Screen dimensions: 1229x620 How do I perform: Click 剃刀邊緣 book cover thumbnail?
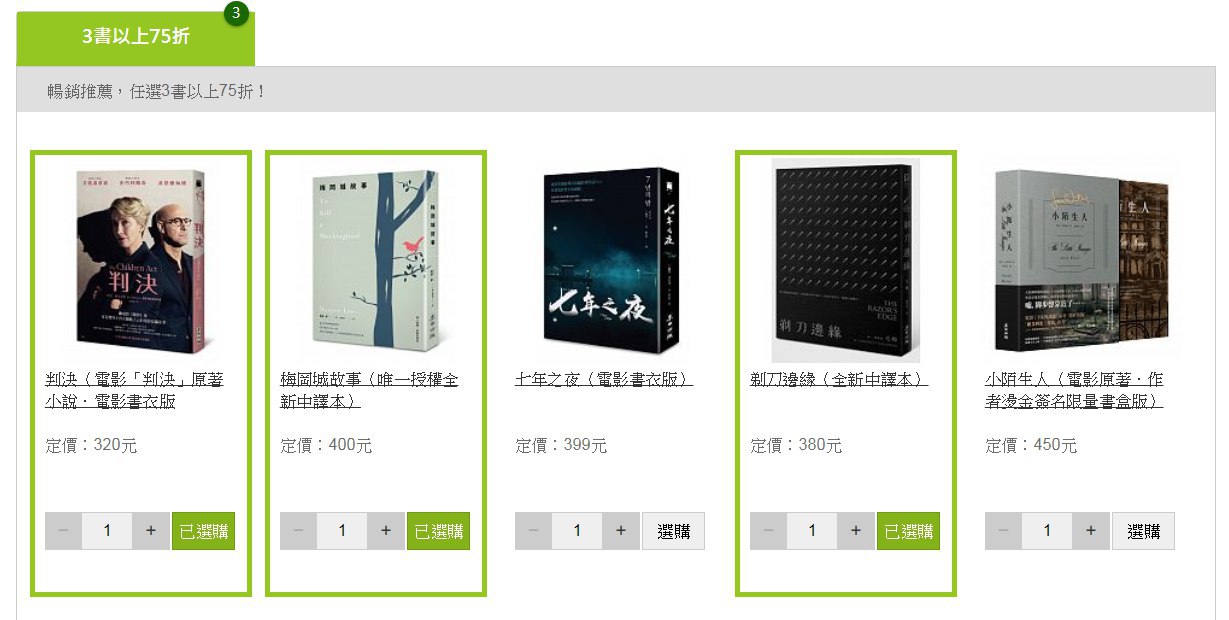tap(846, 260)
